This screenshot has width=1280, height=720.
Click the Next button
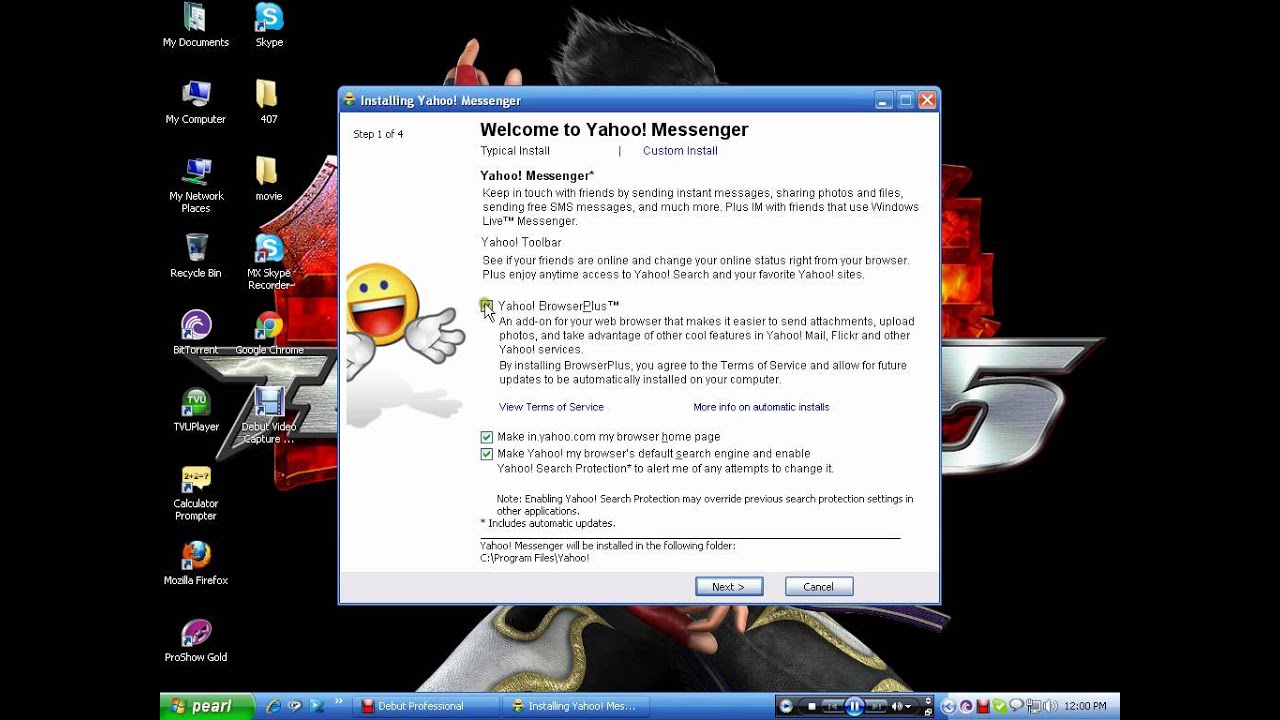coord(729,587)
